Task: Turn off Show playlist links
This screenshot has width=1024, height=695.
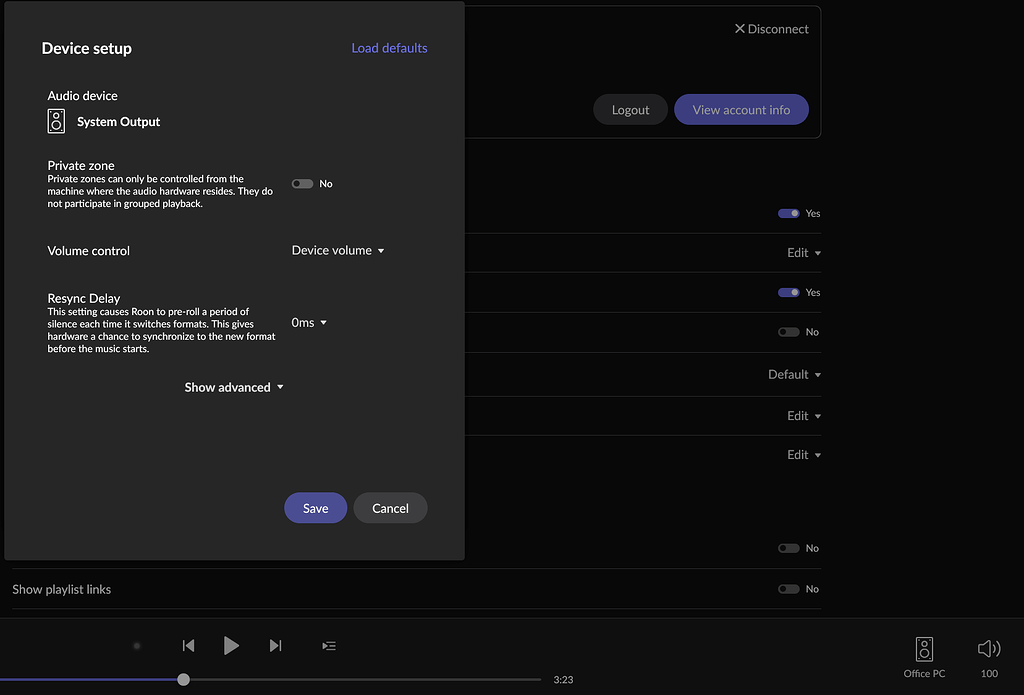Action: (x=787, y=589)
